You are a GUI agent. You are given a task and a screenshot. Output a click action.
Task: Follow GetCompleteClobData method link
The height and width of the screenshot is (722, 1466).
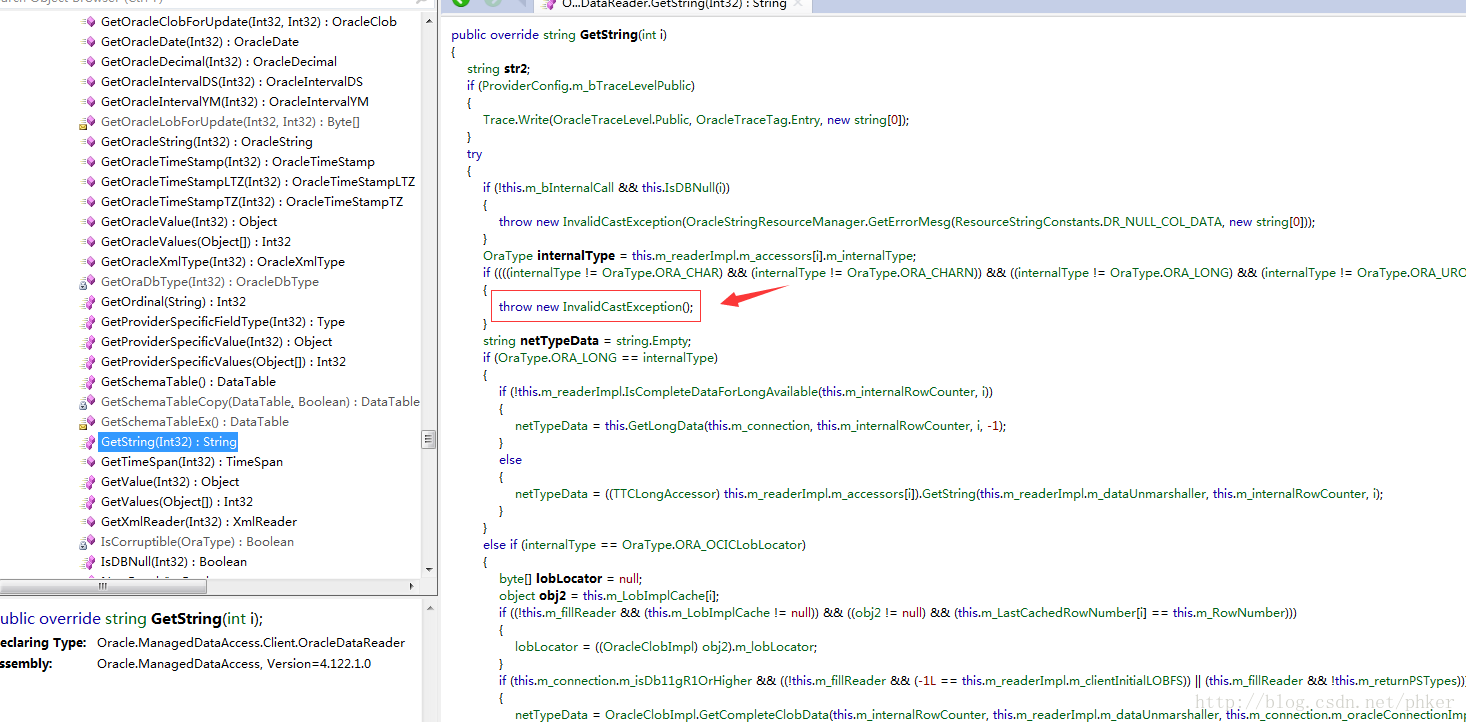coord(763,715)
